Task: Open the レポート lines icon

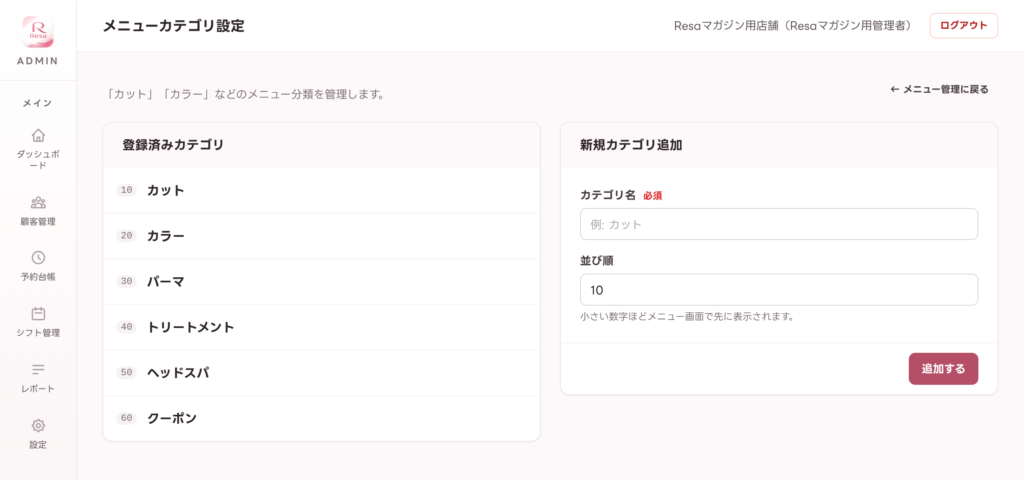Action: point(38,370)
